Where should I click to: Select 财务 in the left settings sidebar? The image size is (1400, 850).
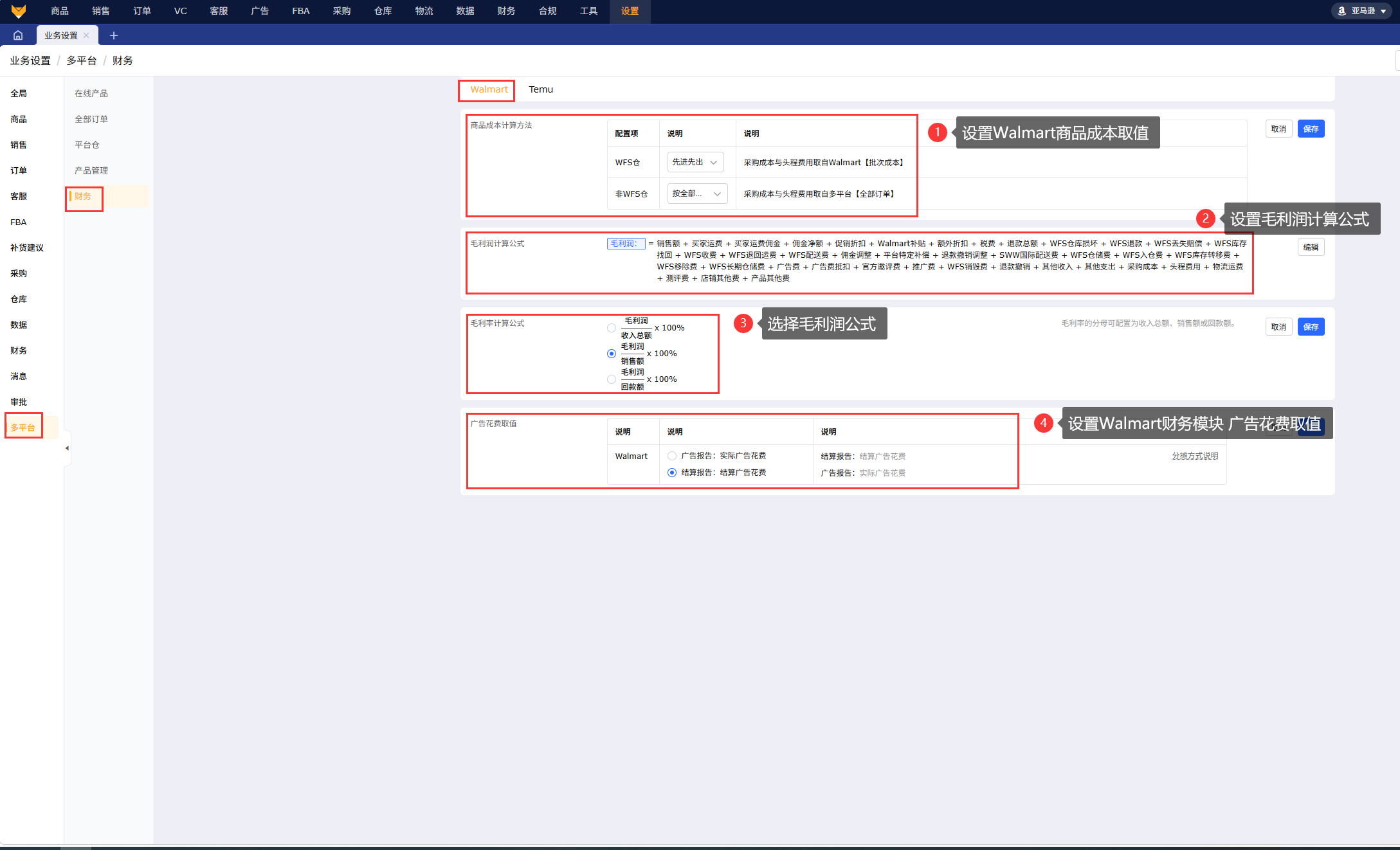pos(19,350)
